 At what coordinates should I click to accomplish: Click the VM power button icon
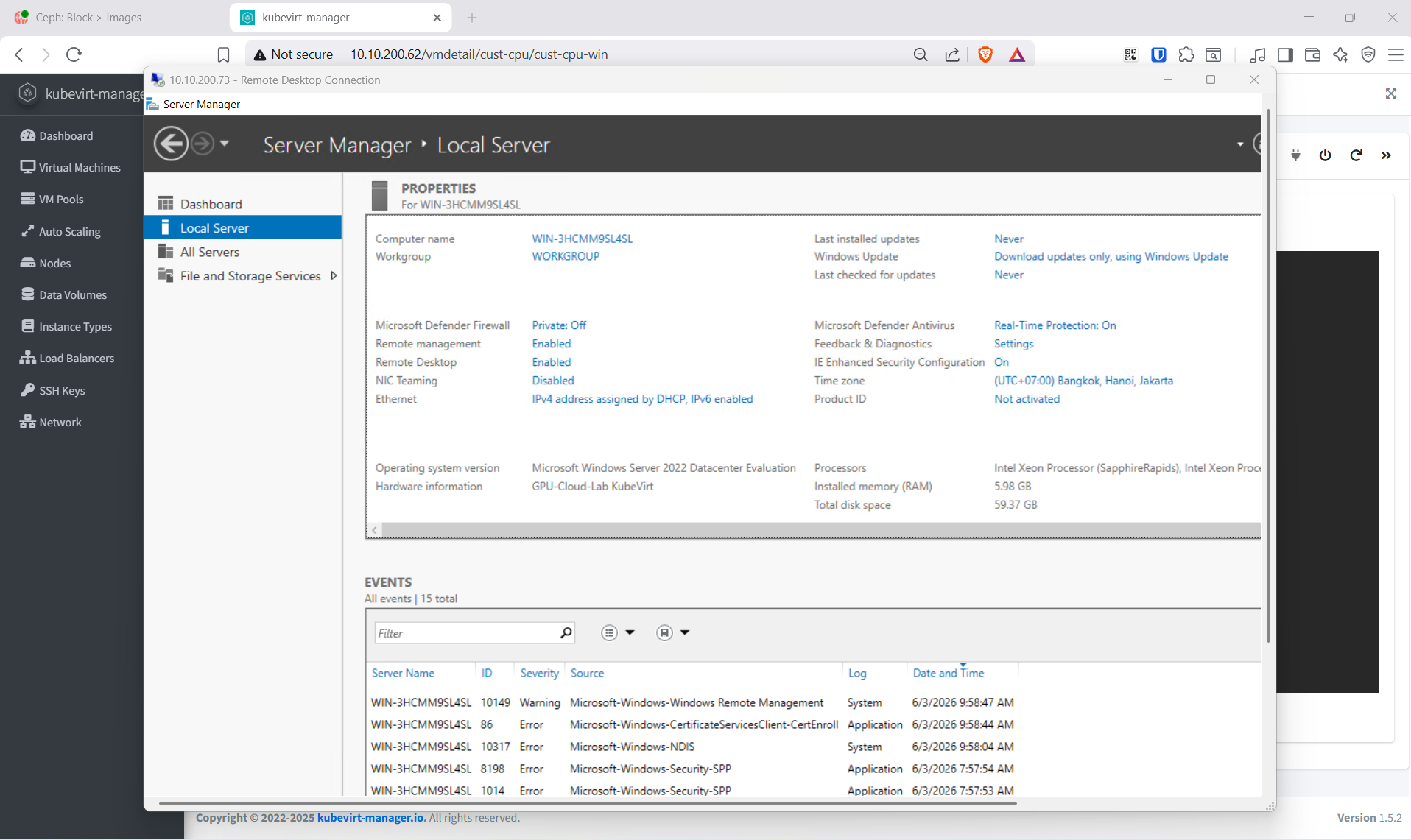click(1325, 155)
